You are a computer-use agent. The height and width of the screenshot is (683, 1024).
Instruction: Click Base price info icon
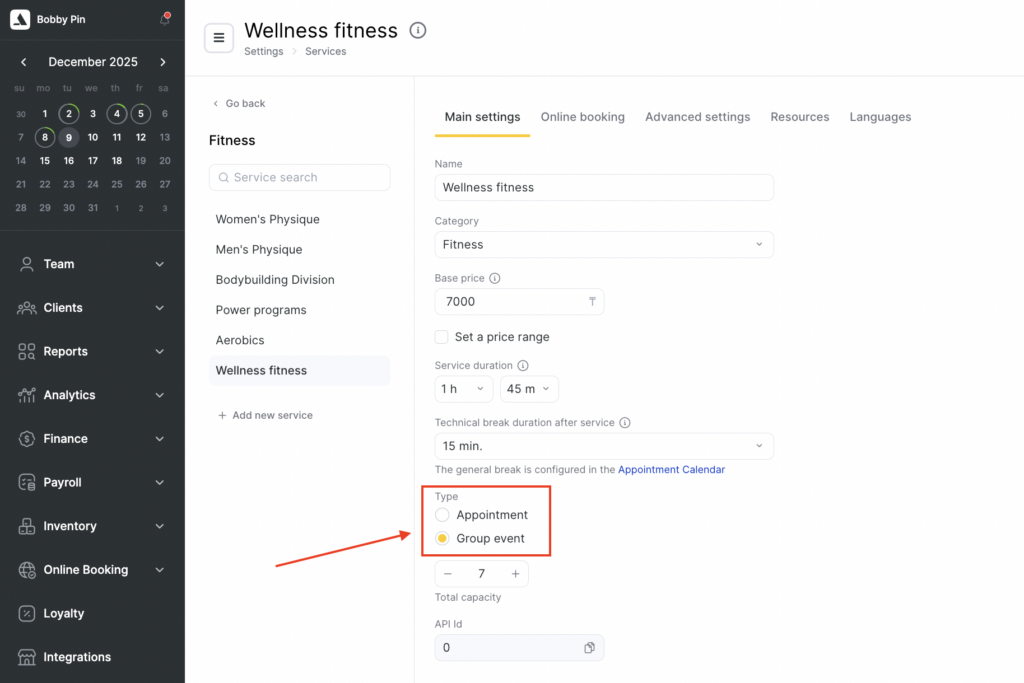pos(495,278)
